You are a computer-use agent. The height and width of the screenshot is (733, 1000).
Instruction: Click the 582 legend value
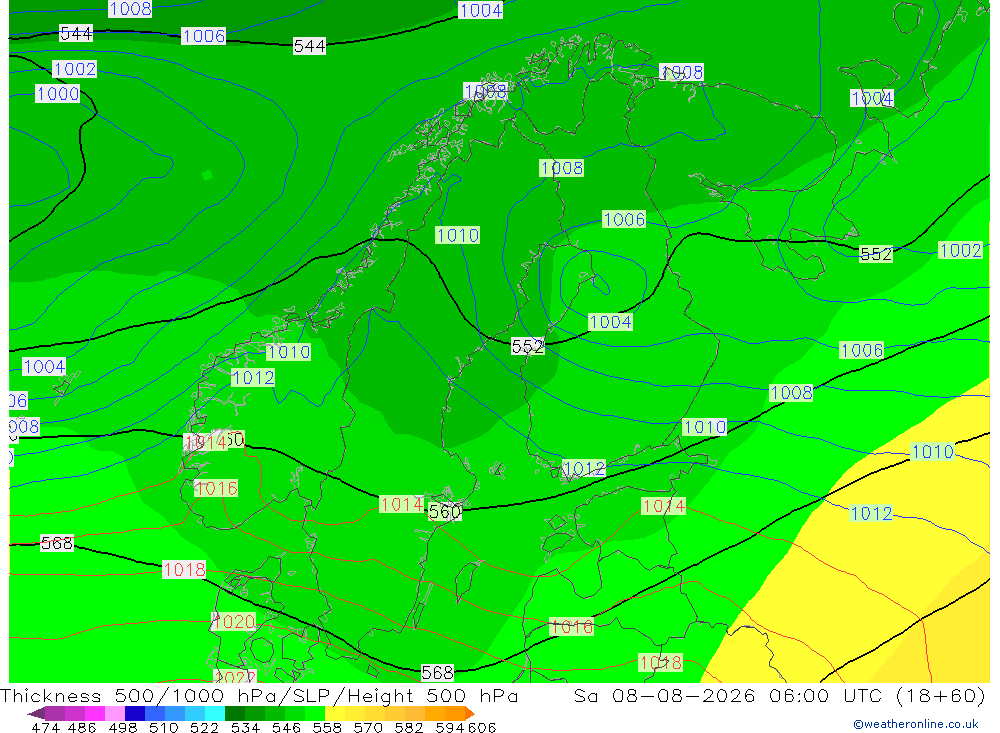click(x=409, y=727)
